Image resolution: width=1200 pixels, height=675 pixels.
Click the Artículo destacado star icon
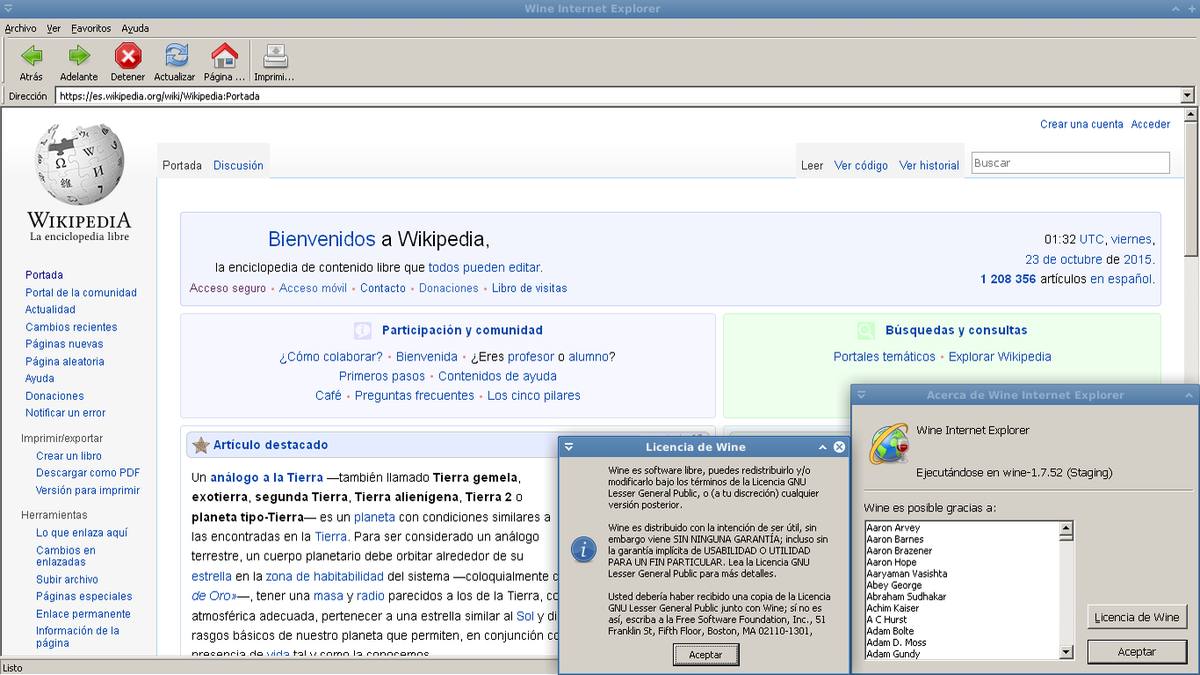[200, 446]
